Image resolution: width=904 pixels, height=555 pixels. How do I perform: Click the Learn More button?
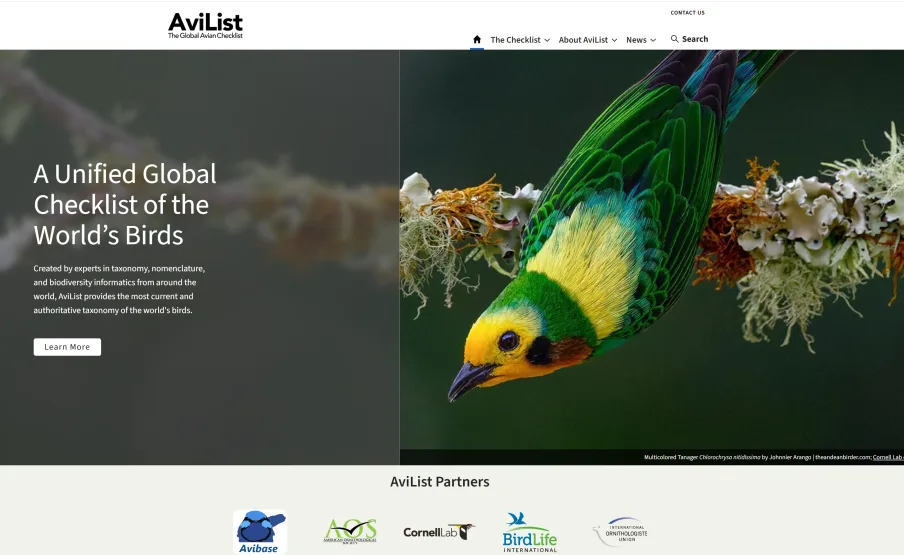pos(67,347)
